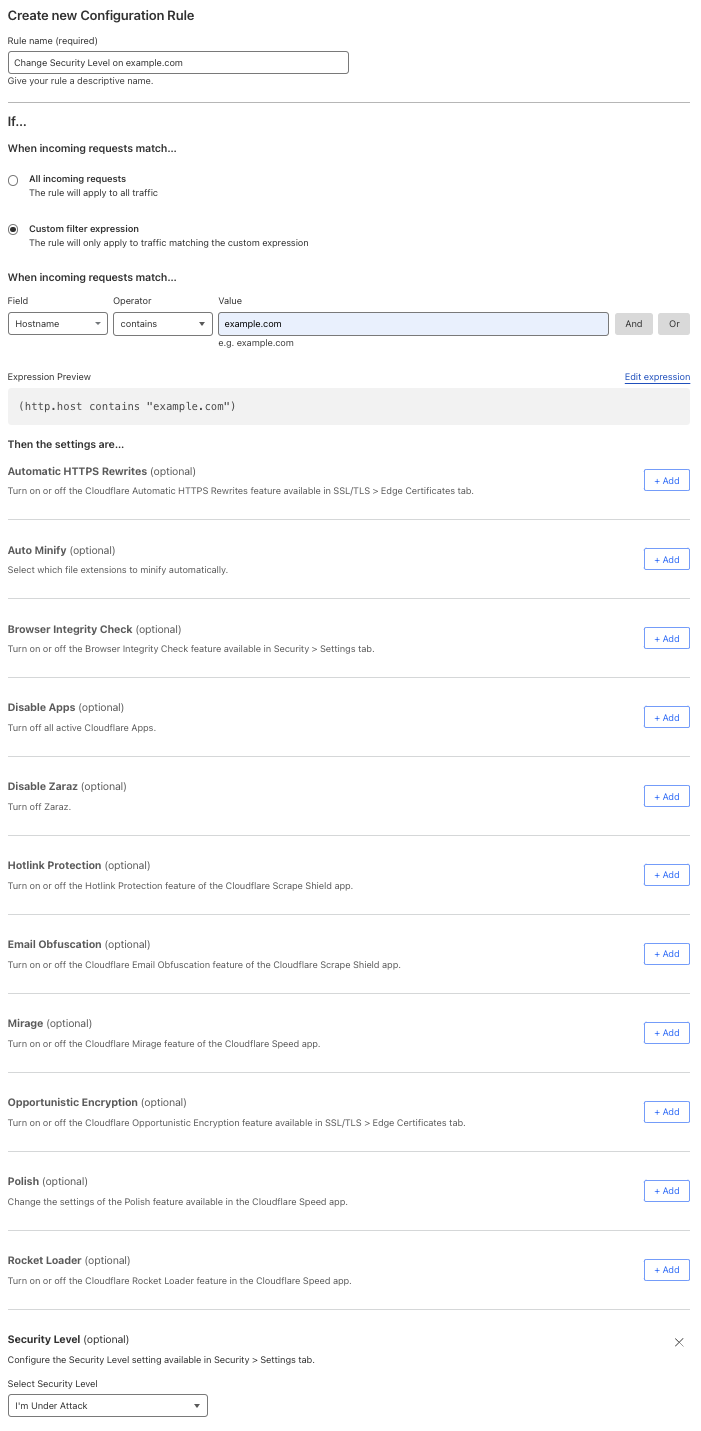Add the Email Obfuscation setting
The image size is (701, 1431).
click(x=666, y=954)
